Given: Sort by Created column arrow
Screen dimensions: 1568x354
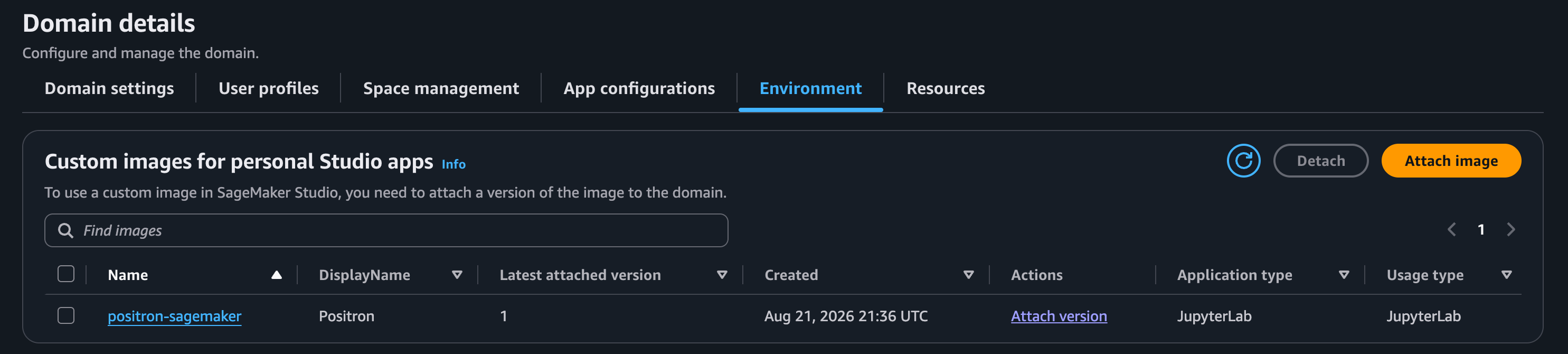Looking at the screenshot, I should click(968, 275).
